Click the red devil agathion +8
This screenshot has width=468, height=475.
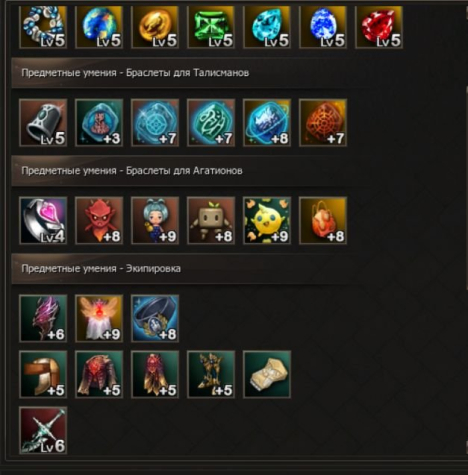[x=99, y=220]
